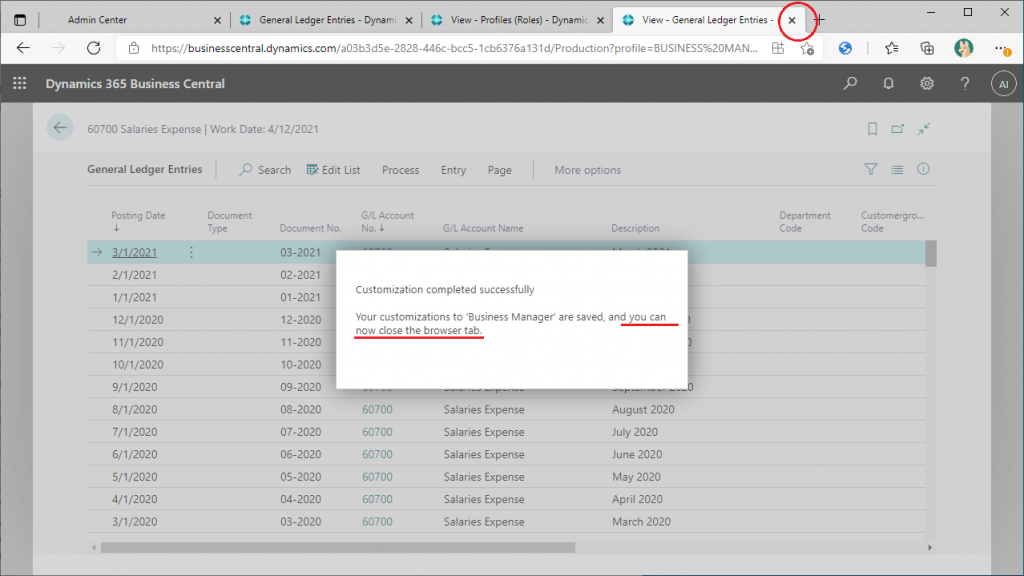The width and height of the screenshot is (1024, 576).
Task: Click the vertical scrollbar of the list
Action: (x=931, y=253)
